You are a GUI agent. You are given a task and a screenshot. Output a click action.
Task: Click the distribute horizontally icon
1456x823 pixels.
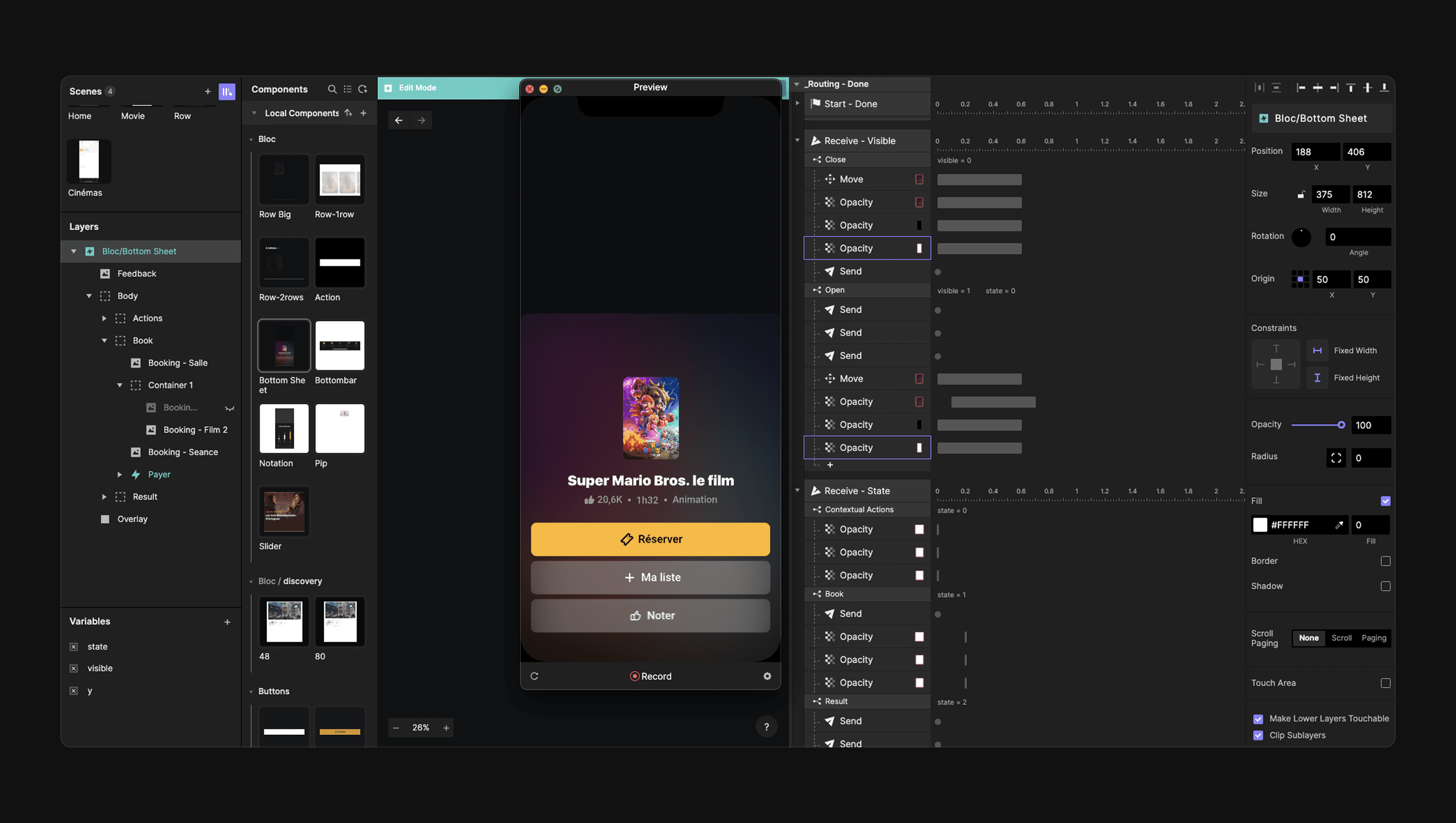pos(1259,88)
